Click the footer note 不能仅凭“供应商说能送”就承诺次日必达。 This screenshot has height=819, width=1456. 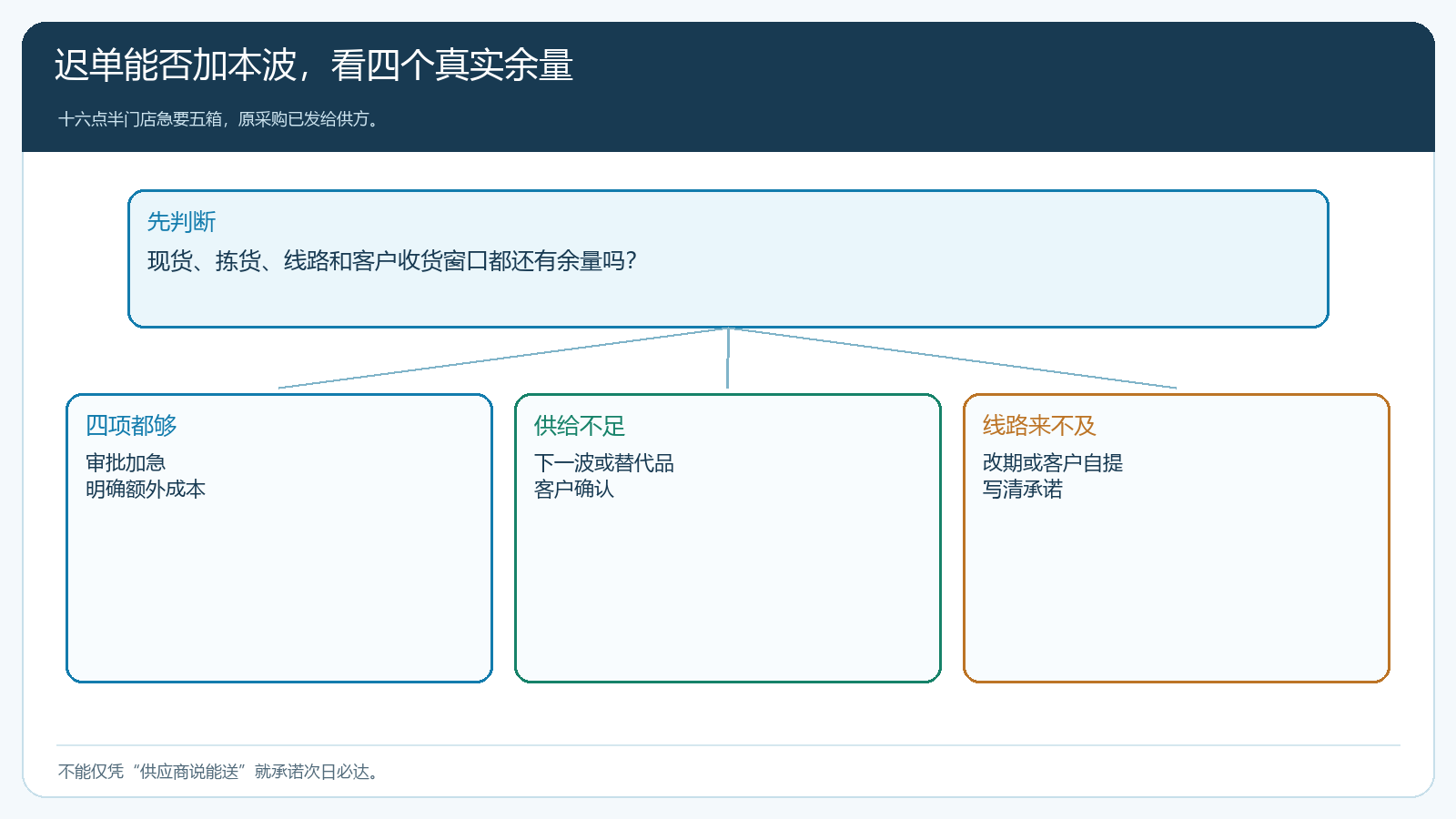219,772
